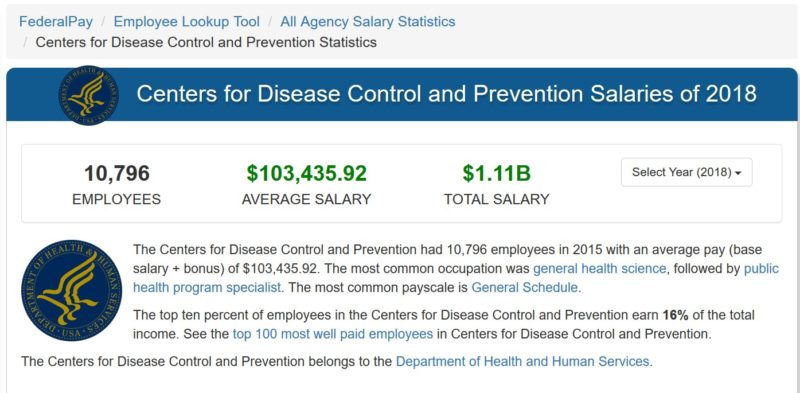Image resolution: width=800 pixels, height=393 pixels.
Task: Click the TOTAL SALARY label
Action: pos(496,199)
